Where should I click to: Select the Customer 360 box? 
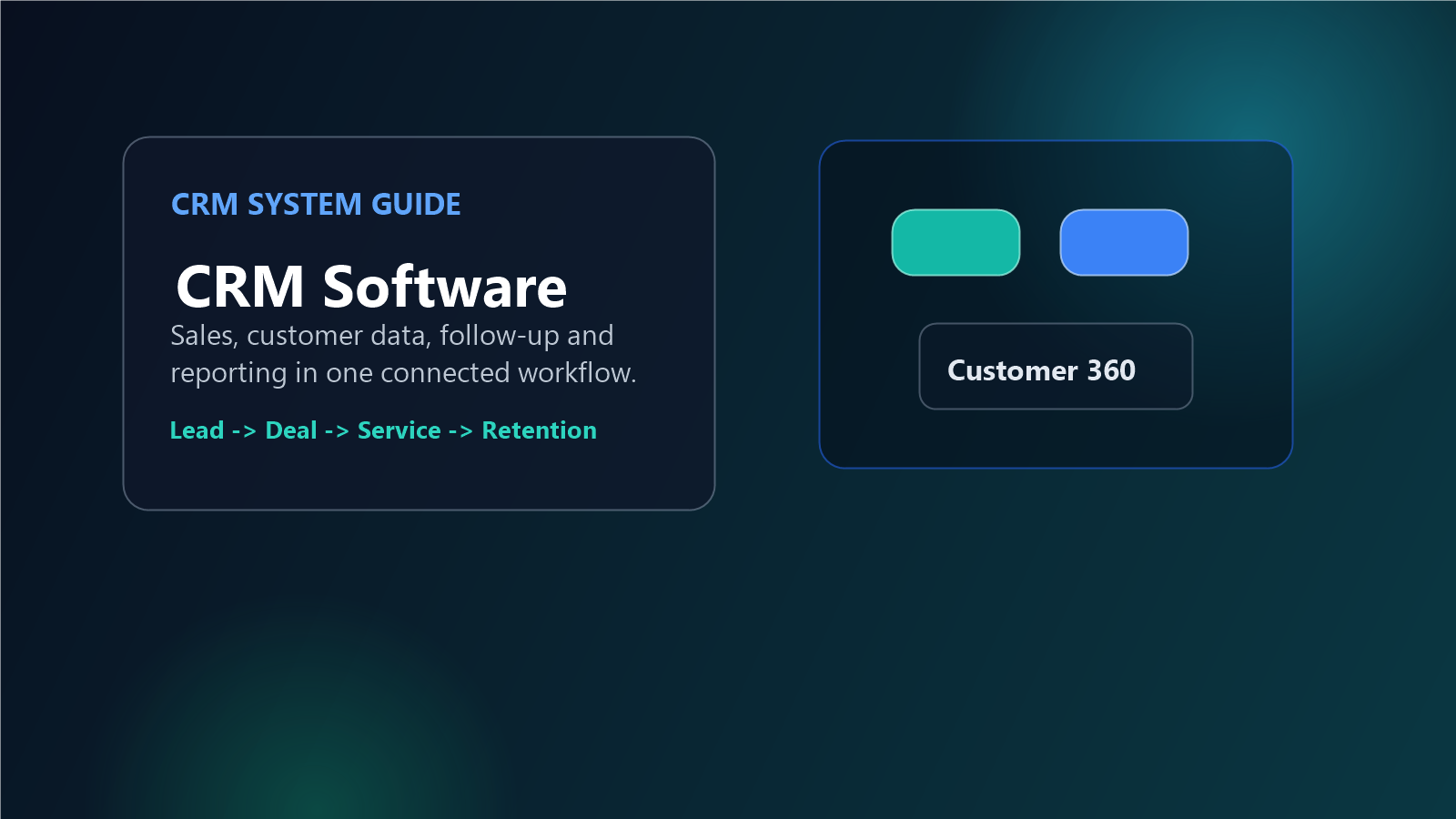point(1056,366)
